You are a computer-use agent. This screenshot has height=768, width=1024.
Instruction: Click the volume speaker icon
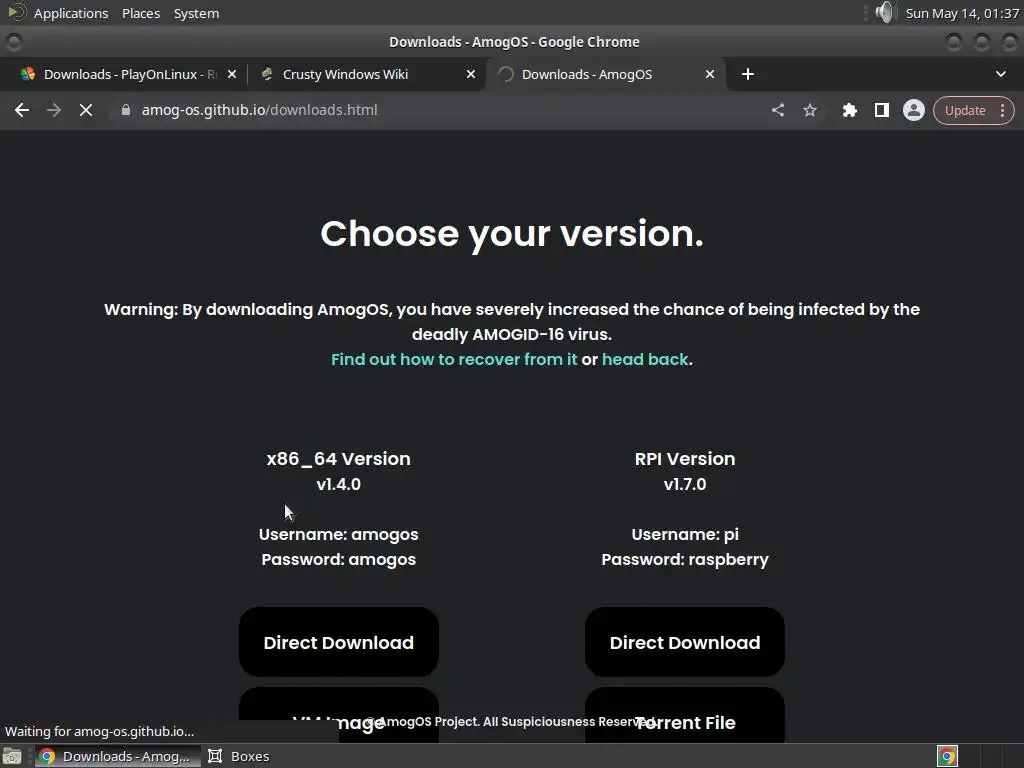coord(885,12)
